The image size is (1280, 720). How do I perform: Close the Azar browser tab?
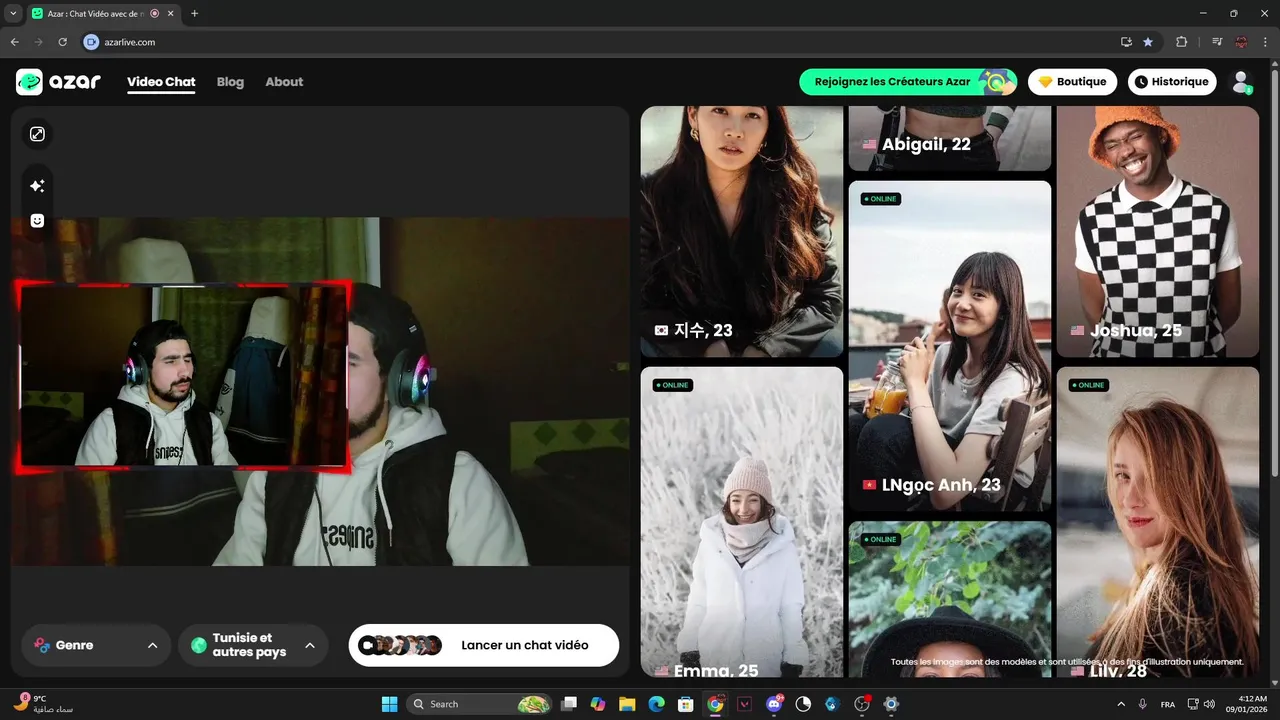pos(171,14)
